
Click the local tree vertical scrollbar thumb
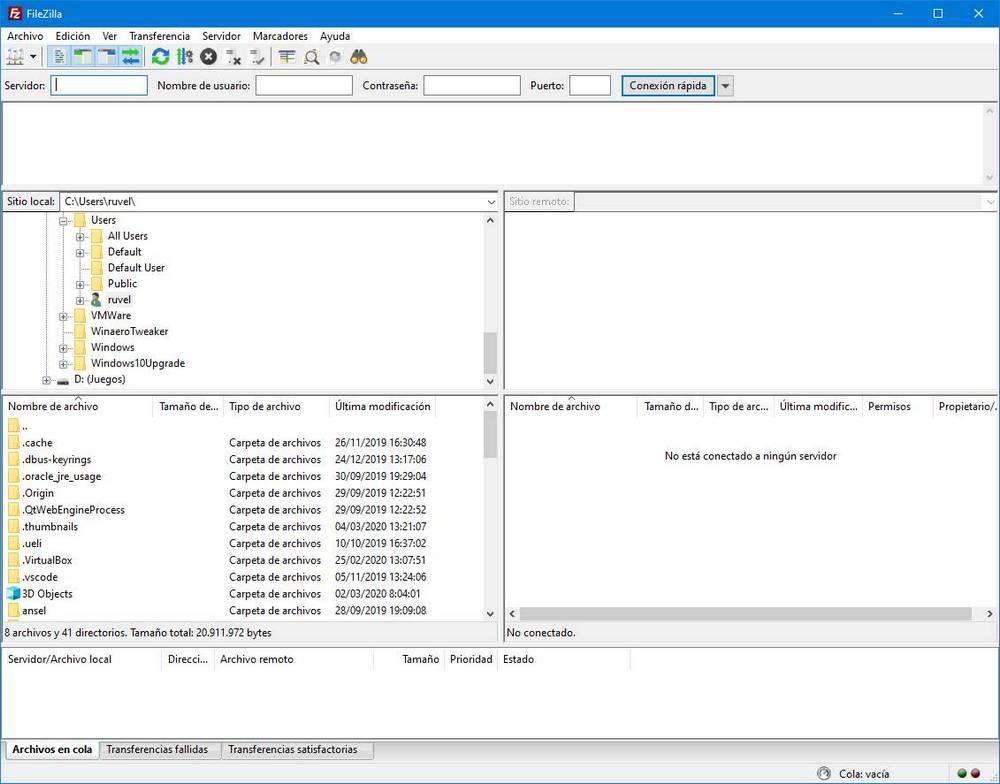coord(490,352)
